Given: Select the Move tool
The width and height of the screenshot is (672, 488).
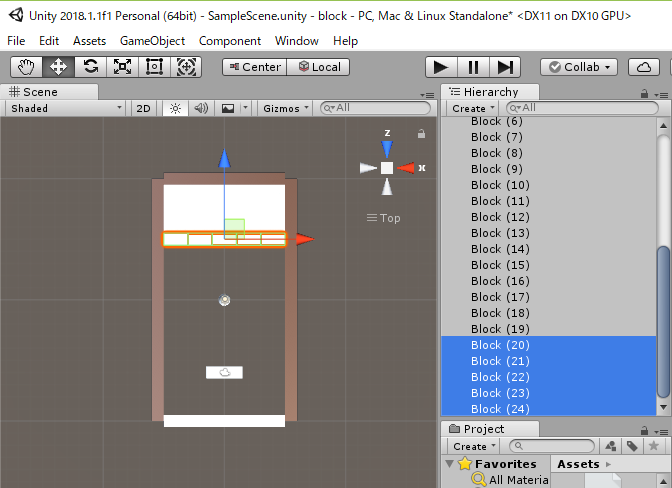Looking at the screenshot, I should 58,67.
